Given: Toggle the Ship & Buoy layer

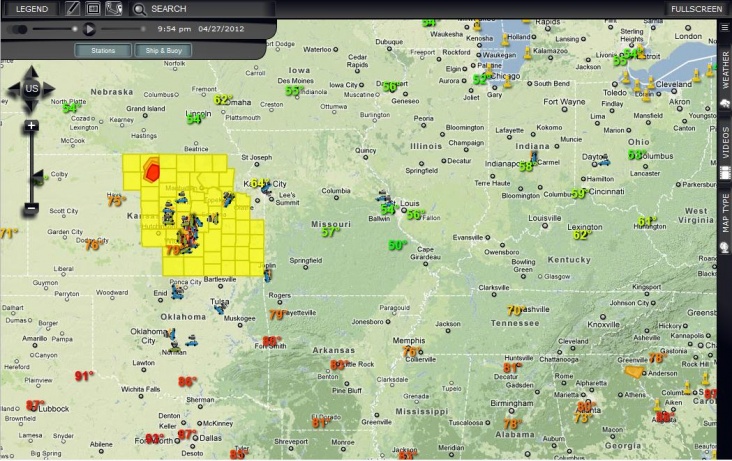Looking at the screenshot, I should (163, 50).
